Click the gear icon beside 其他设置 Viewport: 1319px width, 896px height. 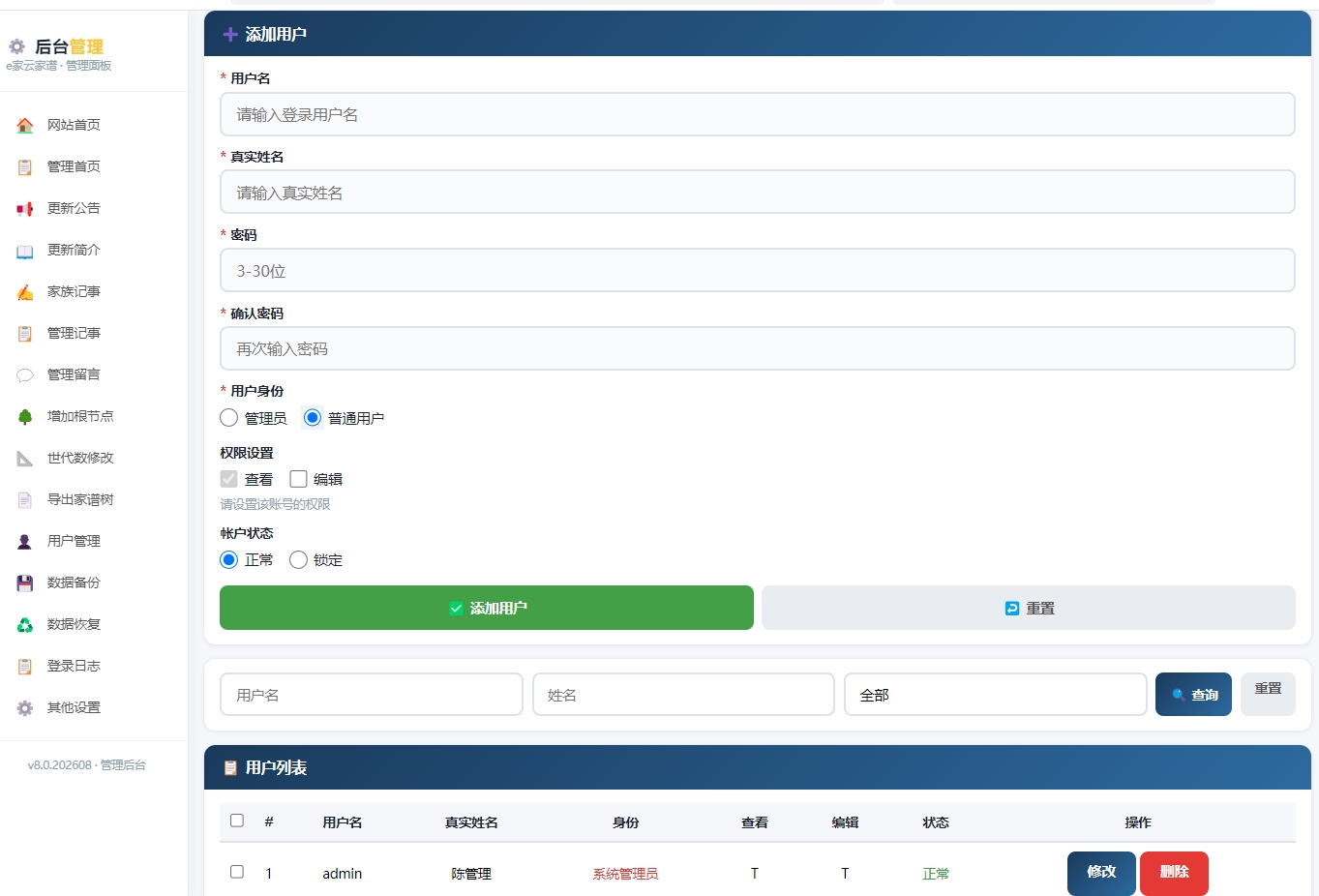(25, 707)
